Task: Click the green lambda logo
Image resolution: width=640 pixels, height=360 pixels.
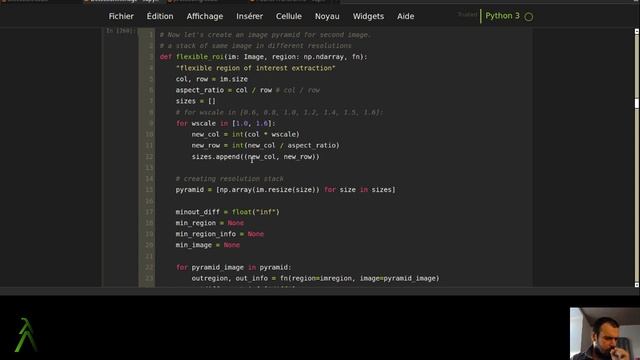Action: click(26, 335)
